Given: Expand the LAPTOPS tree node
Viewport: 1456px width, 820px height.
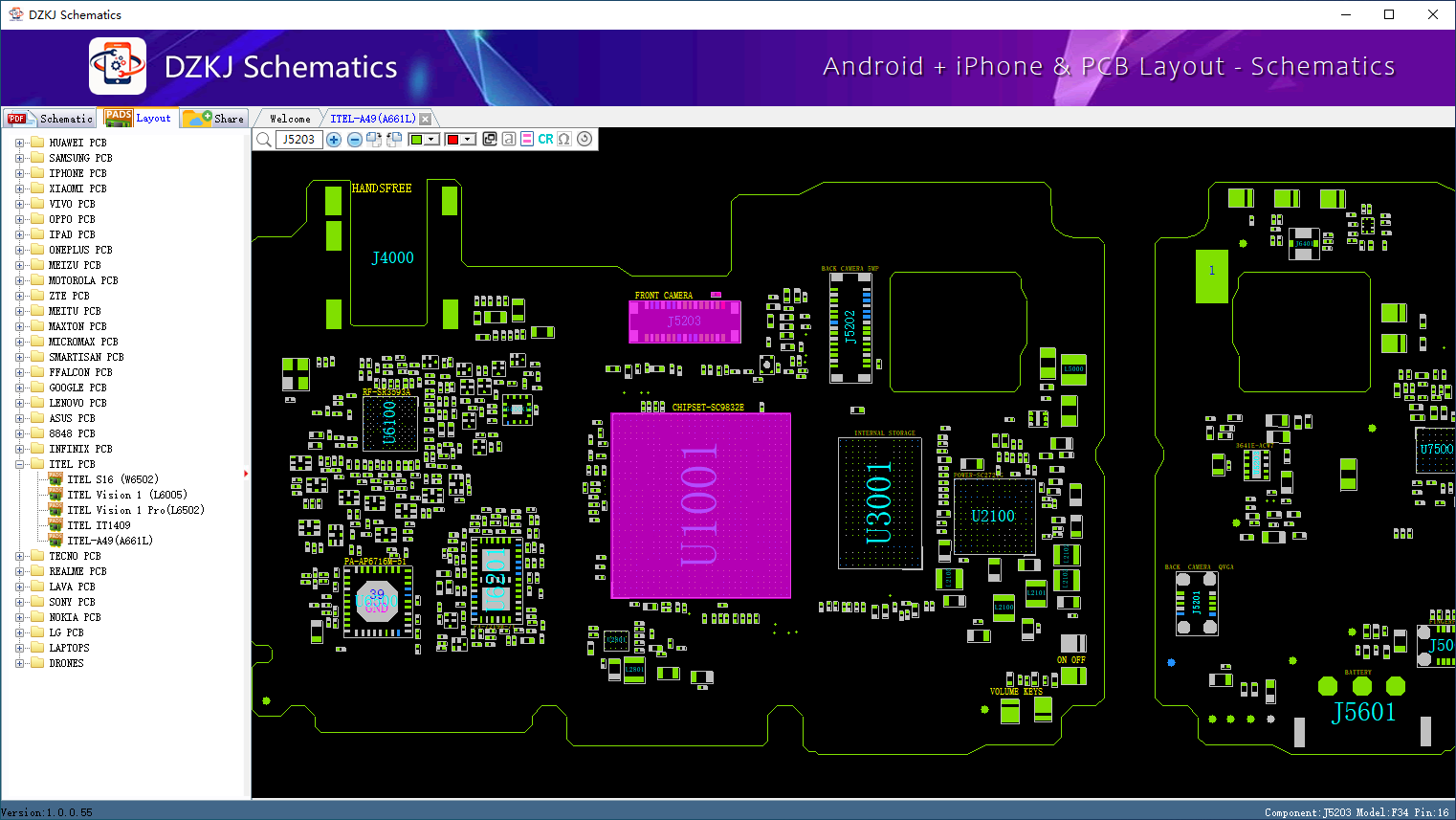Looking at the screenshot, I should [x=19, y=648].
